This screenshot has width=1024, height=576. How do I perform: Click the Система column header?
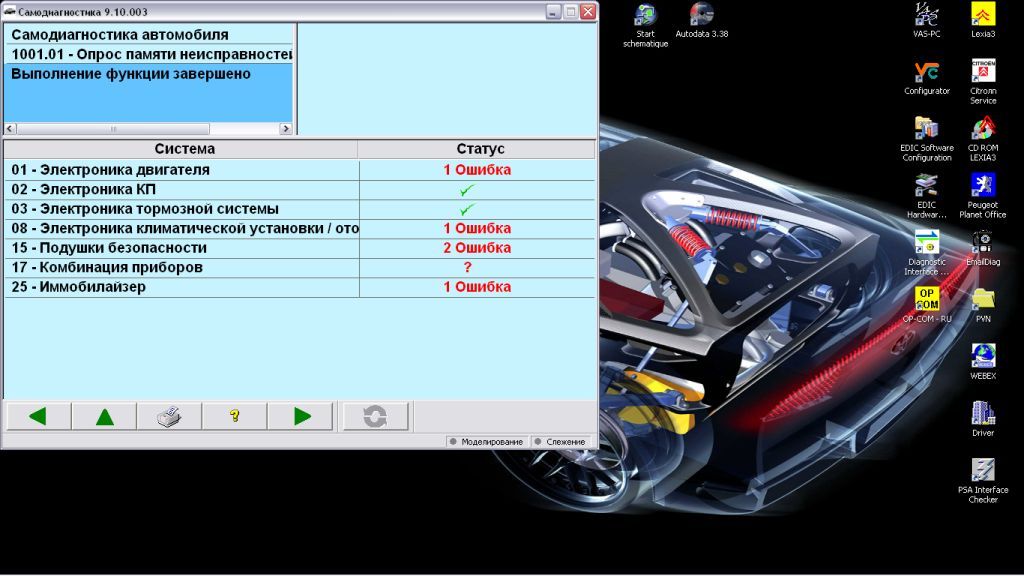point(182,149)
